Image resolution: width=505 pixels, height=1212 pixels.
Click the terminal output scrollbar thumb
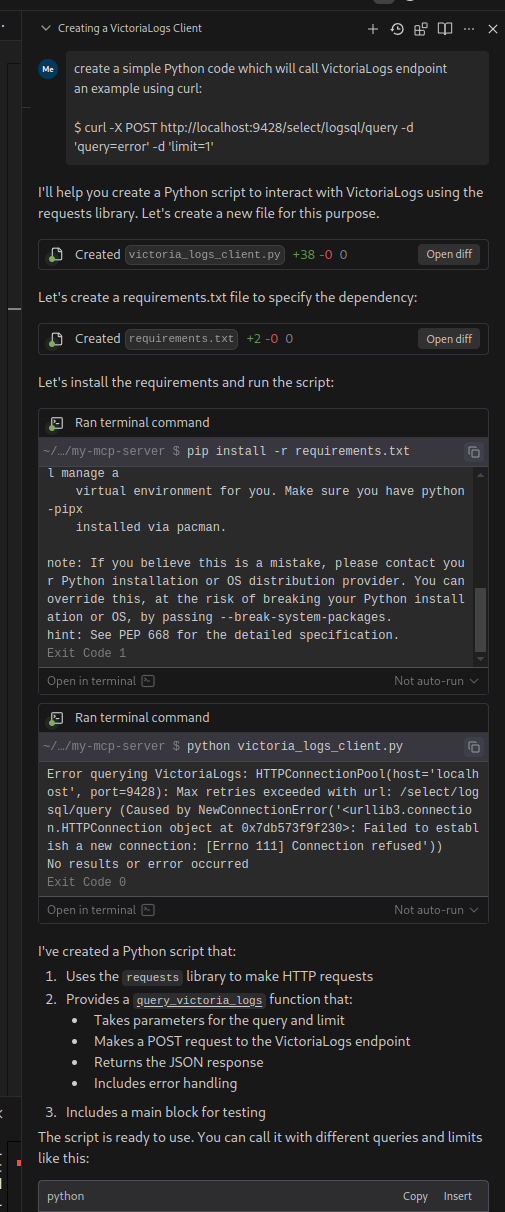click(x=480, y=620)
